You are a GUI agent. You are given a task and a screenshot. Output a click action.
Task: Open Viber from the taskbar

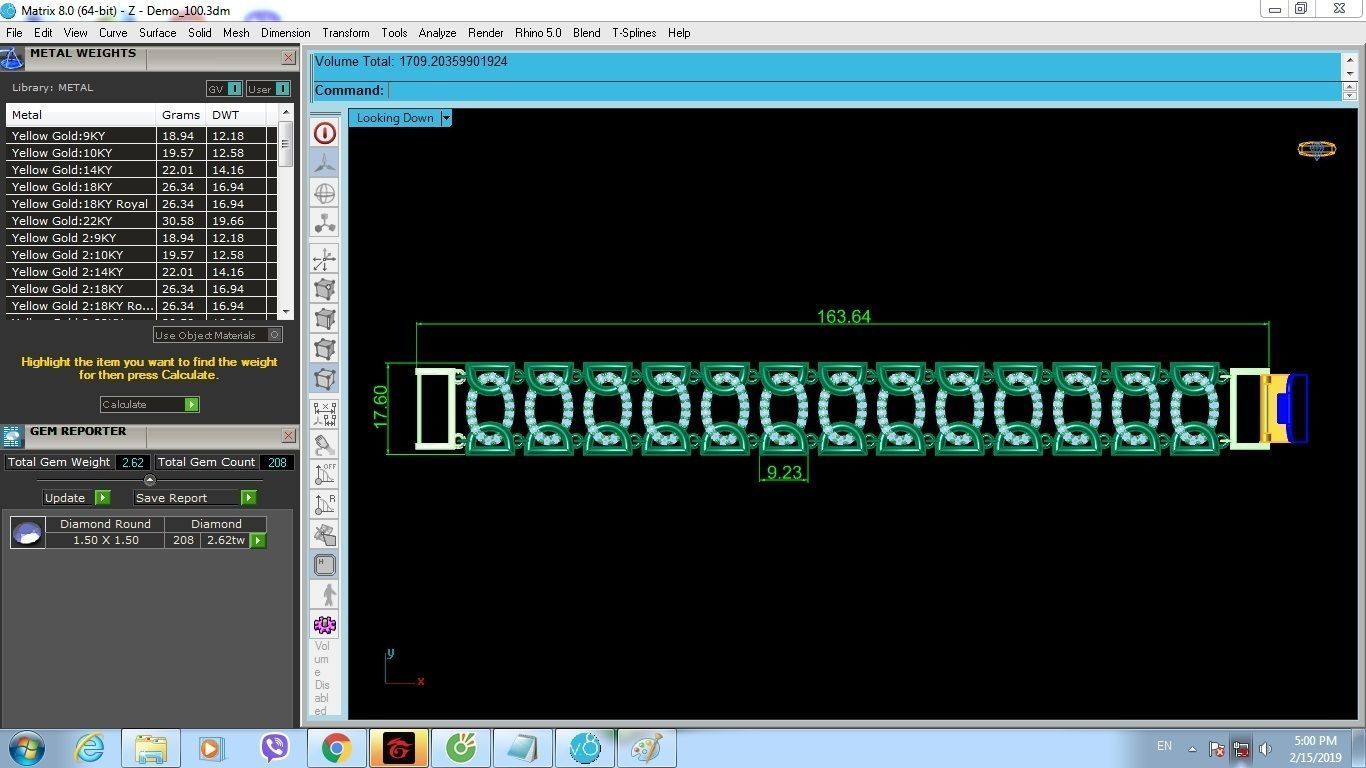coord(274,748)
